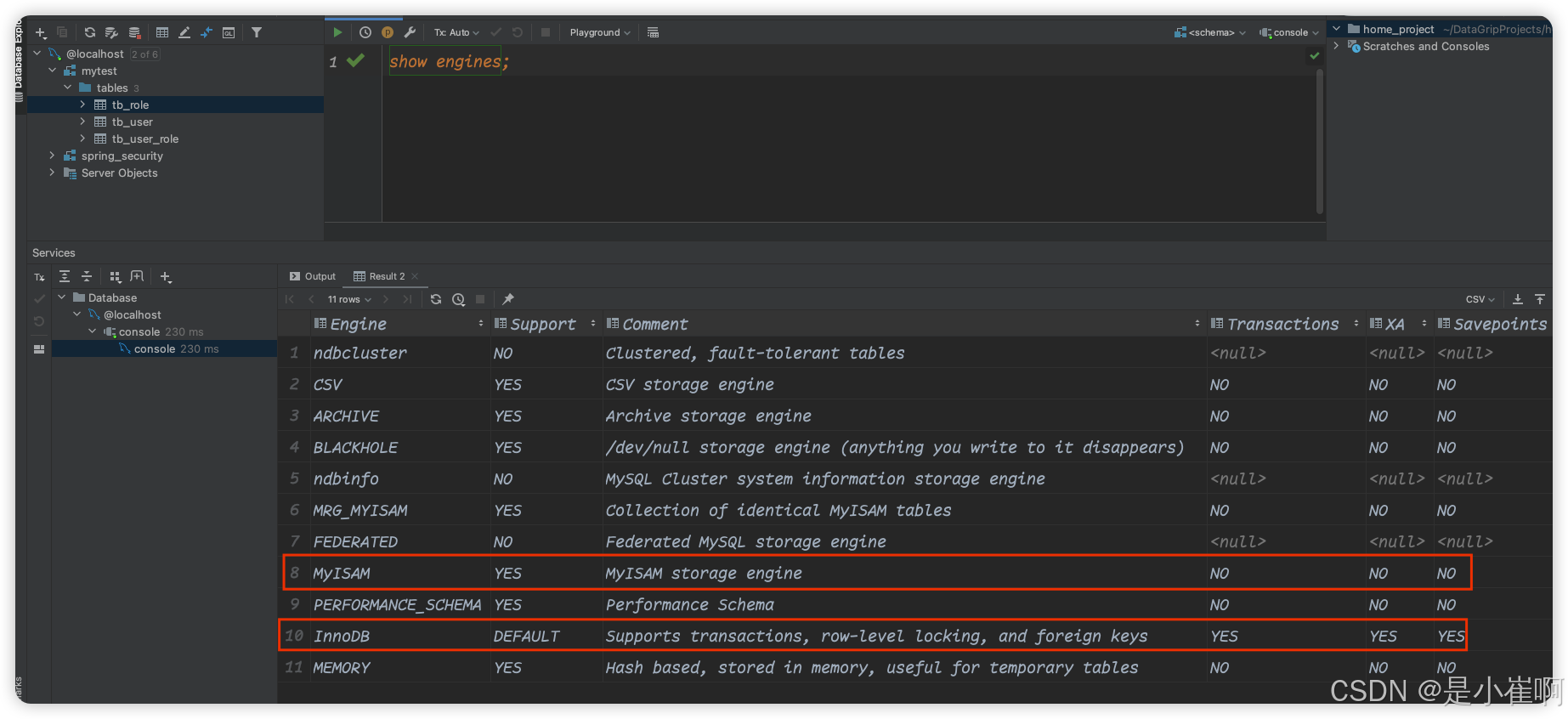Click the green inspection checkmark in the editor corner

pyautogui.click(x=1315, y=56)
